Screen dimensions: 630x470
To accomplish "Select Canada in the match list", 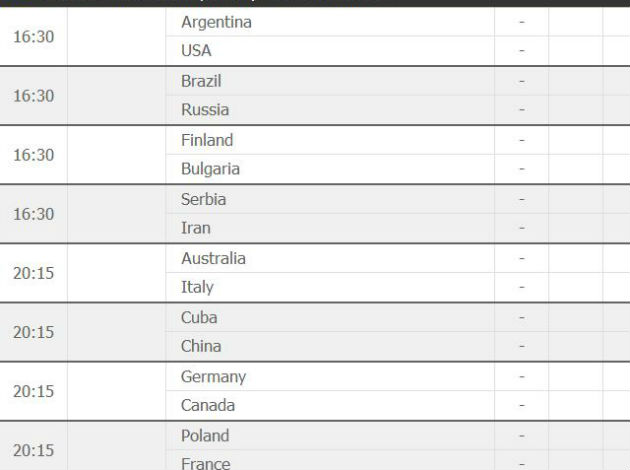I will coord(208,405).
